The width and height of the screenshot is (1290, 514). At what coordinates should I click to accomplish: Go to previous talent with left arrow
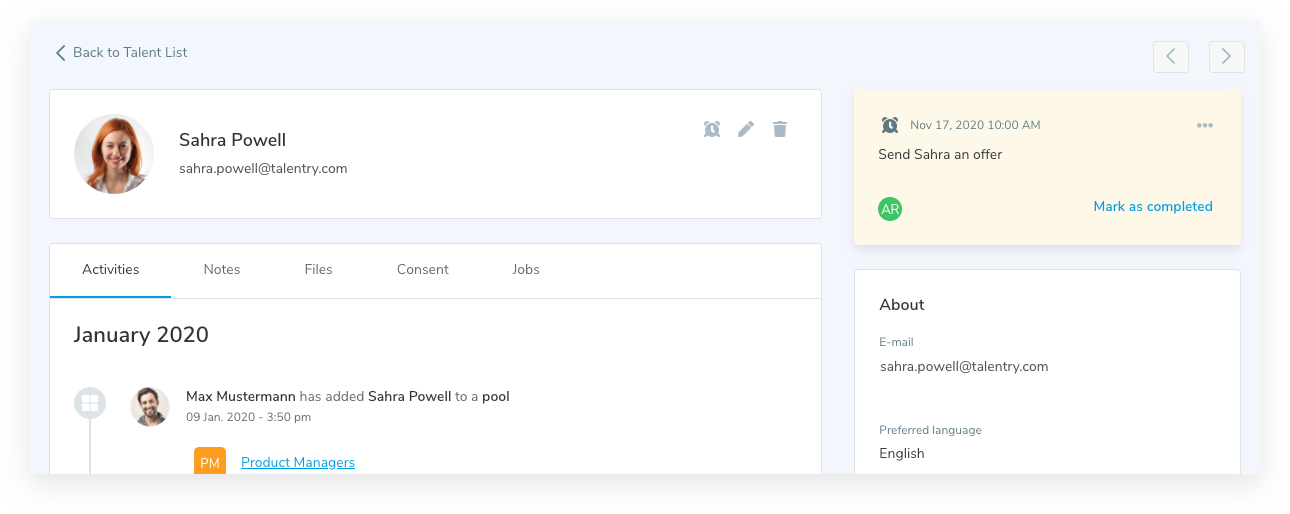[x=1171, y=57]
